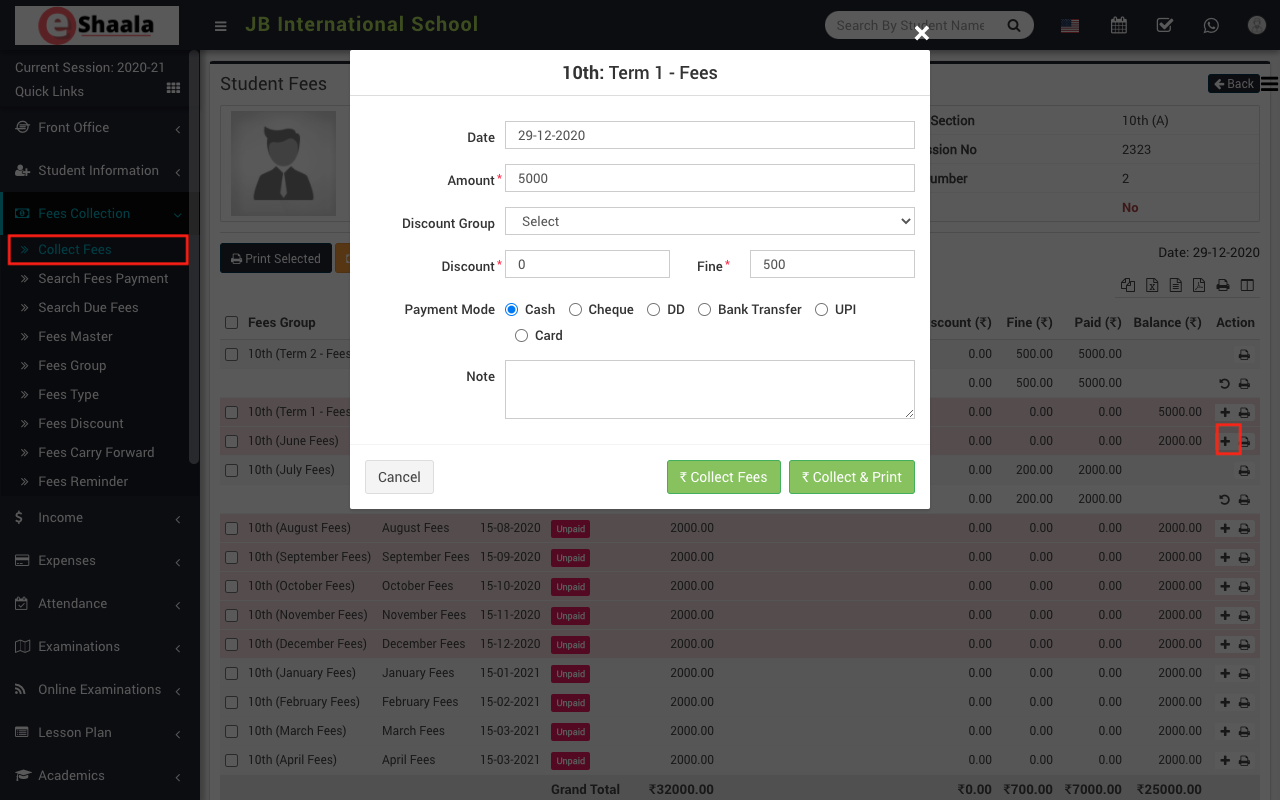Close the fees modal with X icon
The image size is (1280, 800).
[x=921, y=33]
